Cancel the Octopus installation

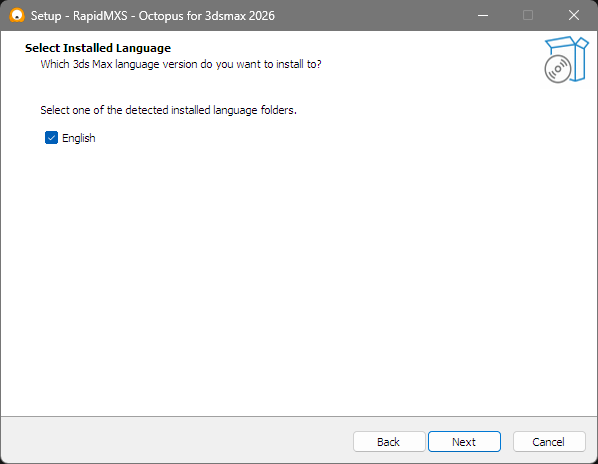coord(549,442)
